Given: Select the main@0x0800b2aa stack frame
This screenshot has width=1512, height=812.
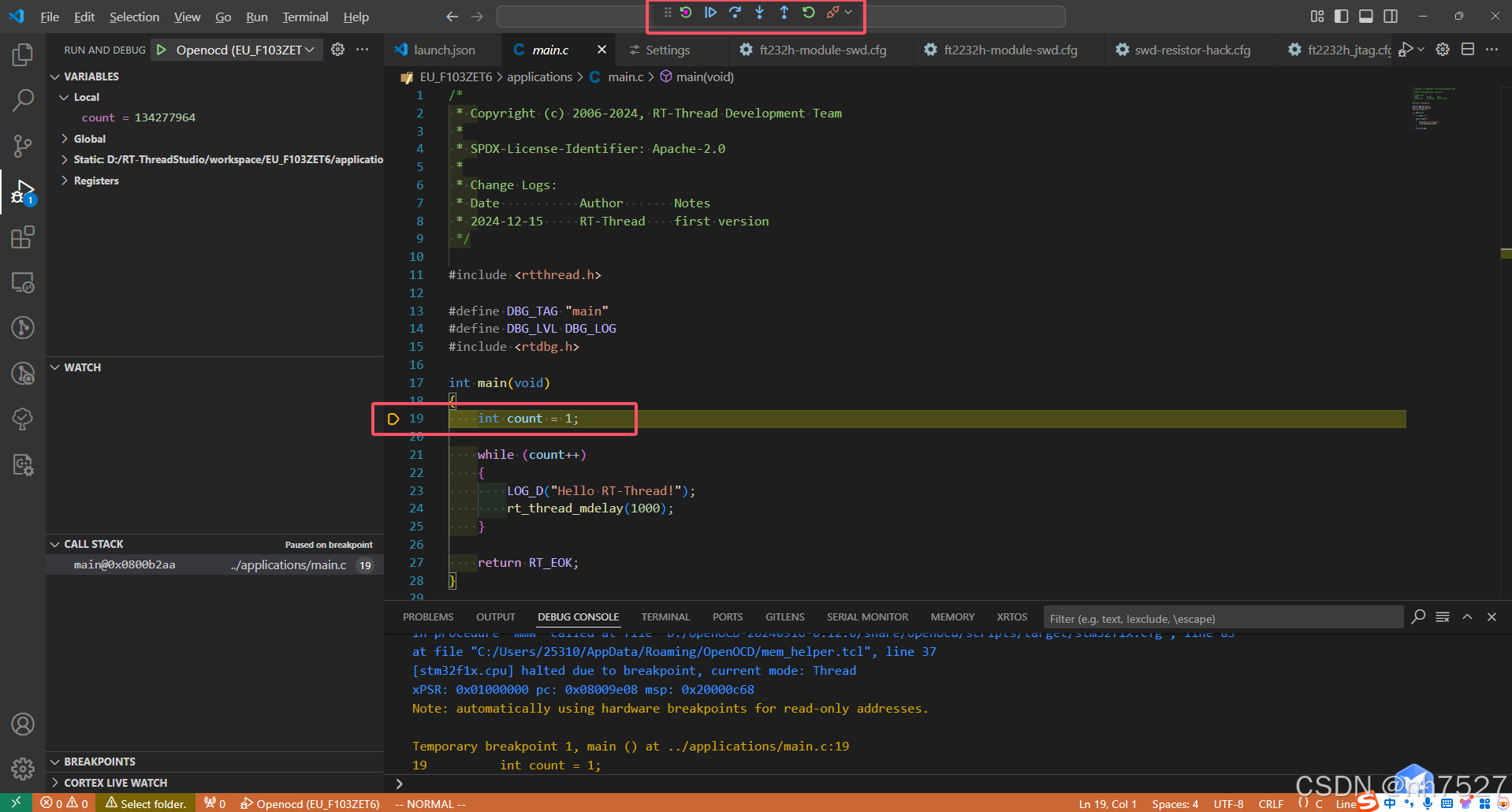Looking at the screenshot, I should pos(214,564).
